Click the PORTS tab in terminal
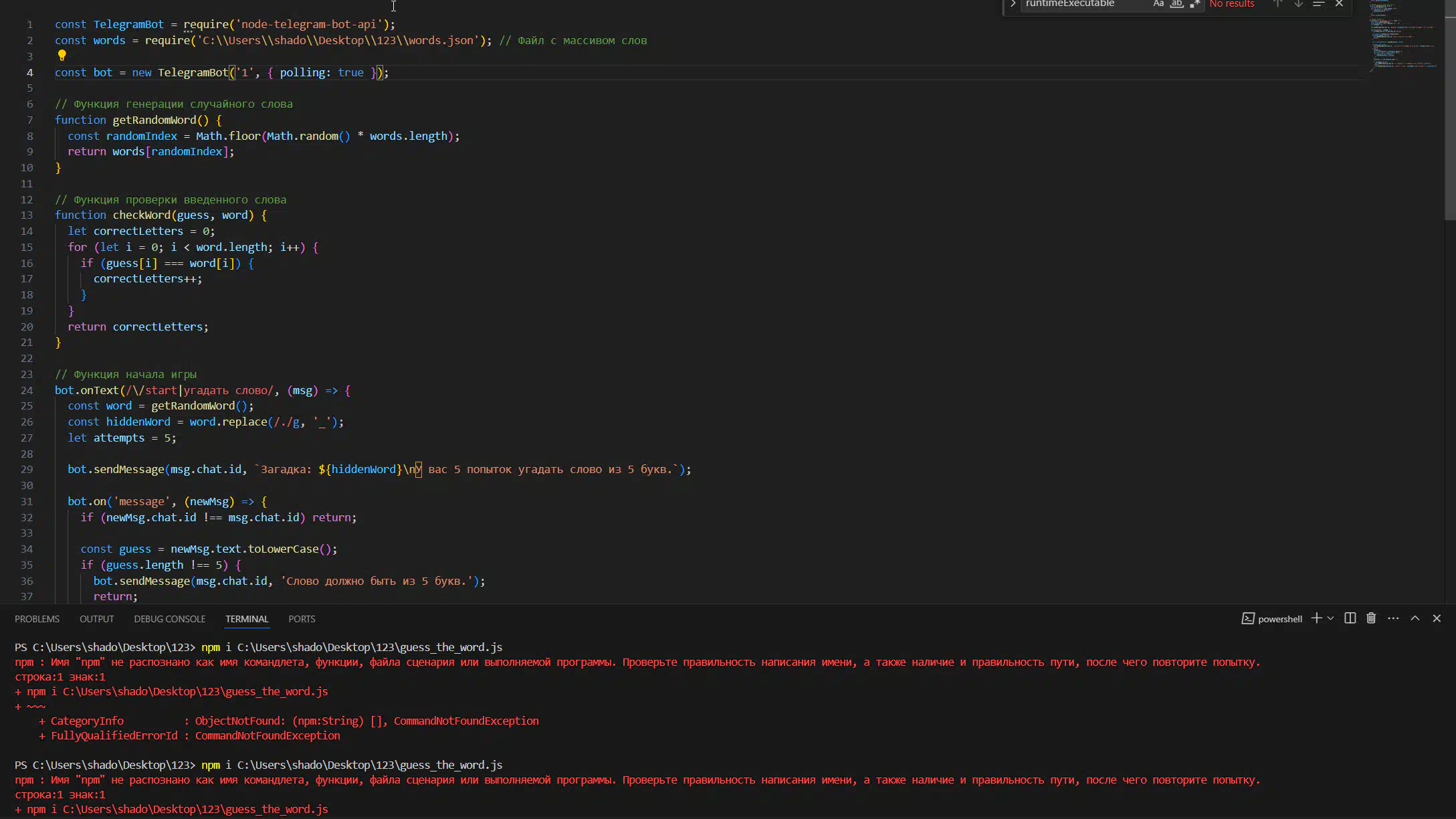This screenshot has height=819, width=1456. pyautogui.click(x=301, y=619)
